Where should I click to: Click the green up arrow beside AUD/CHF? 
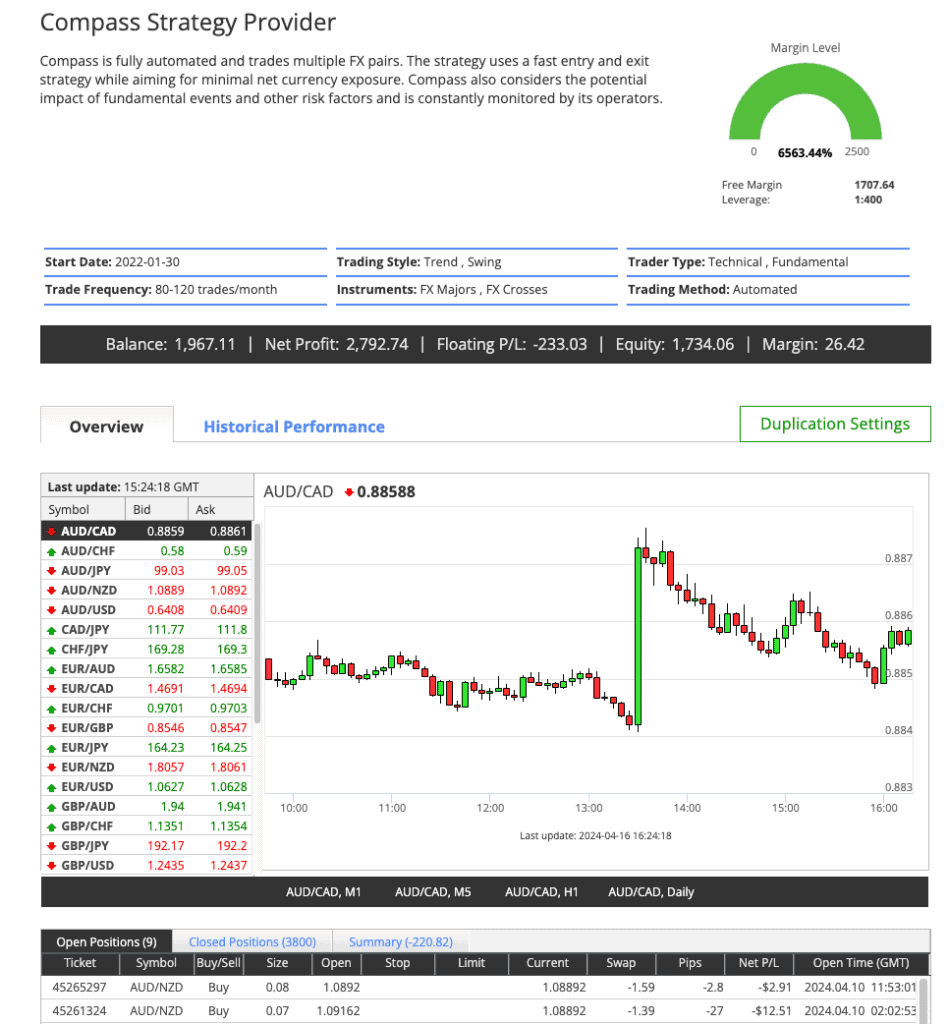(51, 552)
